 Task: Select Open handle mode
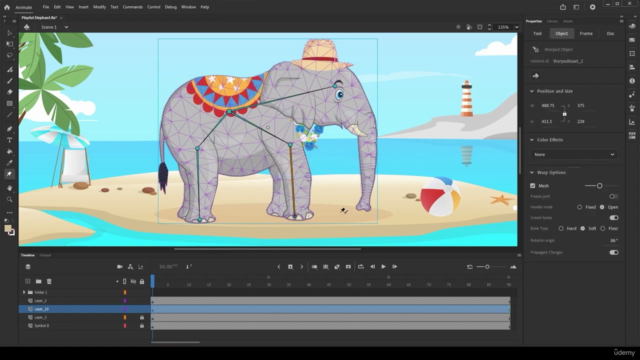coord(602,207)
